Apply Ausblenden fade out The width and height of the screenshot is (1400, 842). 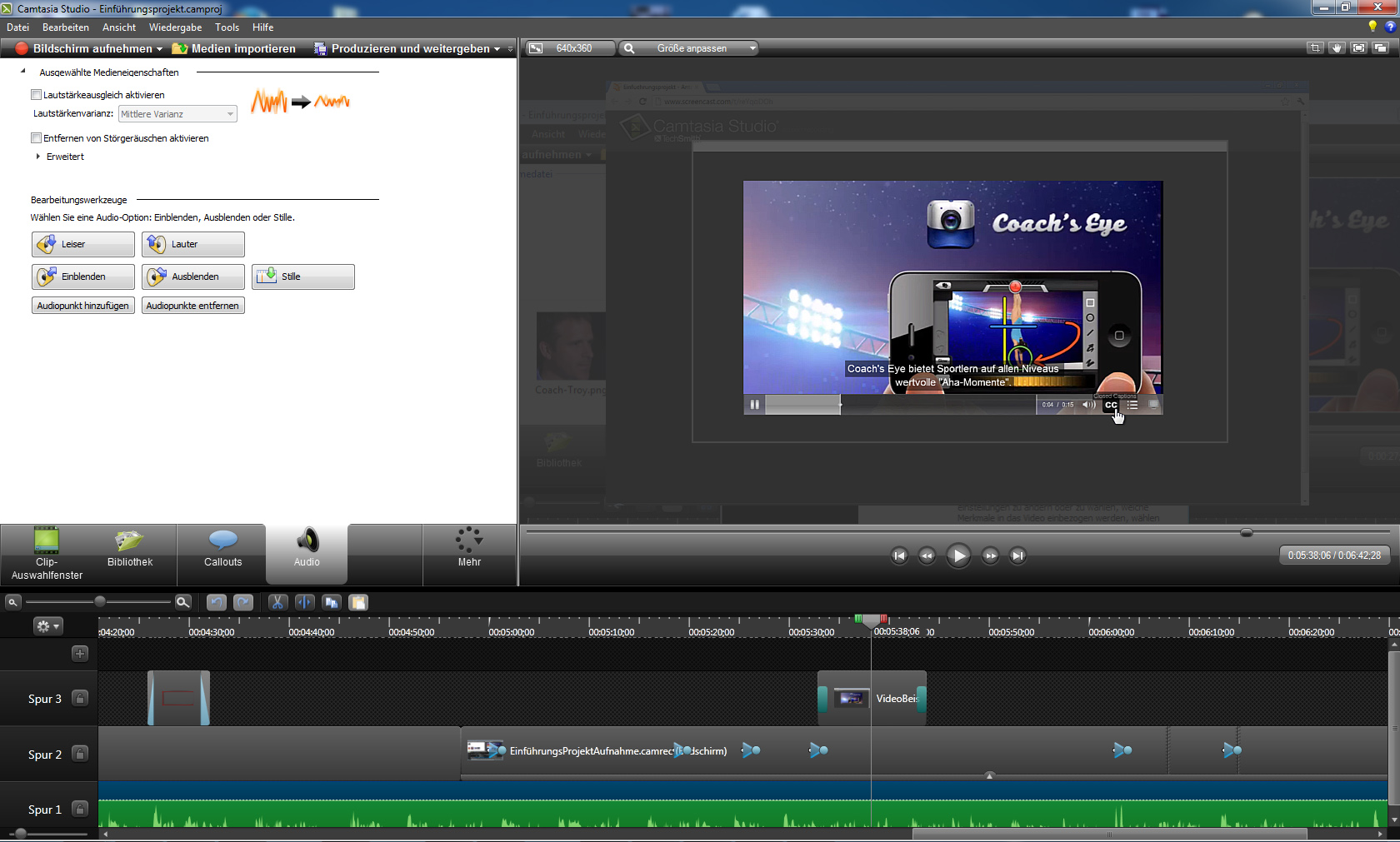point(193,277)
